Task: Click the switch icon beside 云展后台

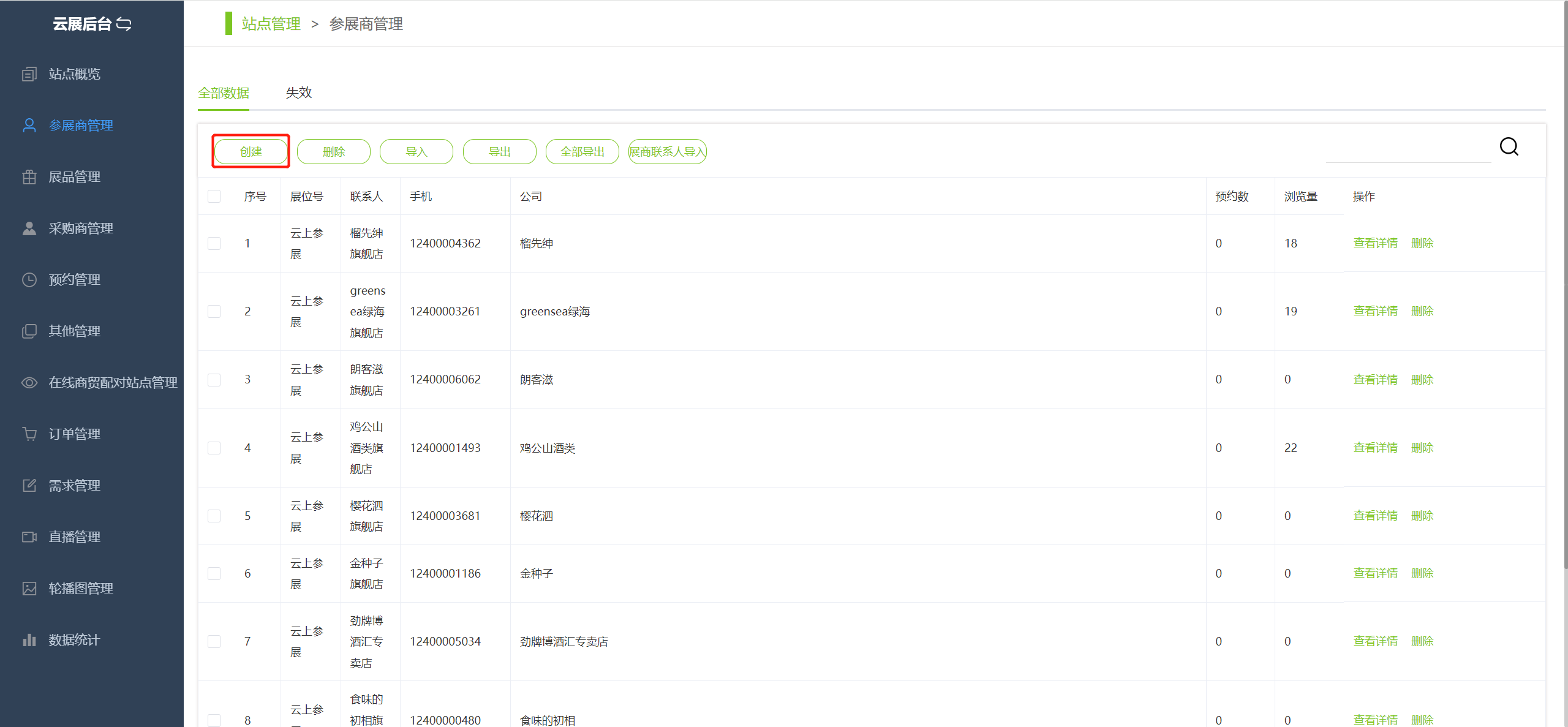Action: [x=124, y=24]
